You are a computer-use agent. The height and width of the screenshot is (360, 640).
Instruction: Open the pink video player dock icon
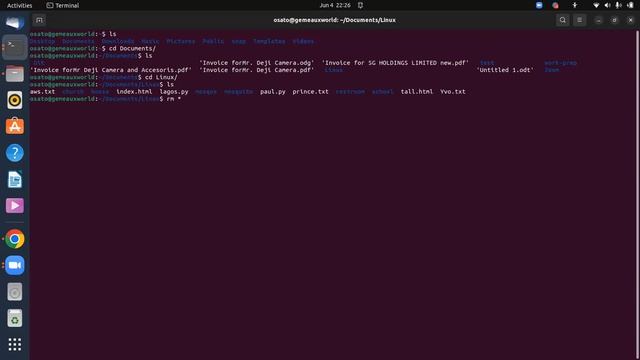click(15, 206)
